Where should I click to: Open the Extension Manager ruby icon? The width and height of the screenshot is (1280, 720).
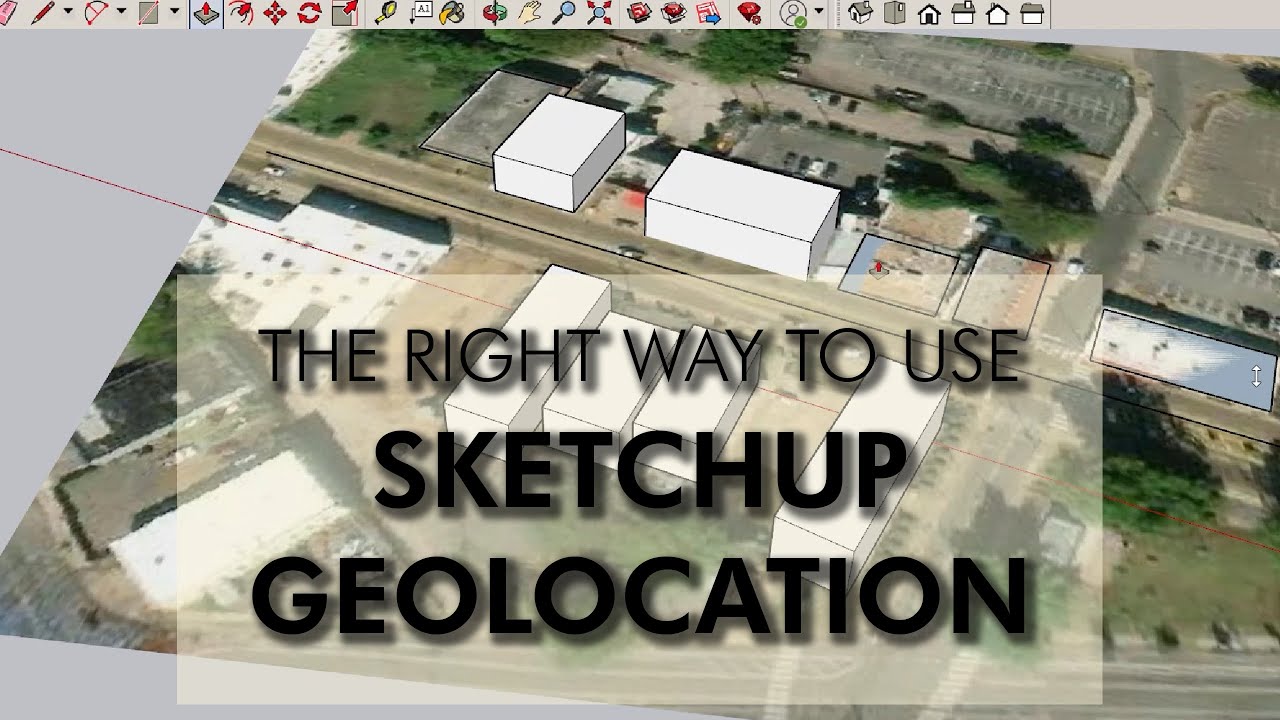click(x=748, y=13)
